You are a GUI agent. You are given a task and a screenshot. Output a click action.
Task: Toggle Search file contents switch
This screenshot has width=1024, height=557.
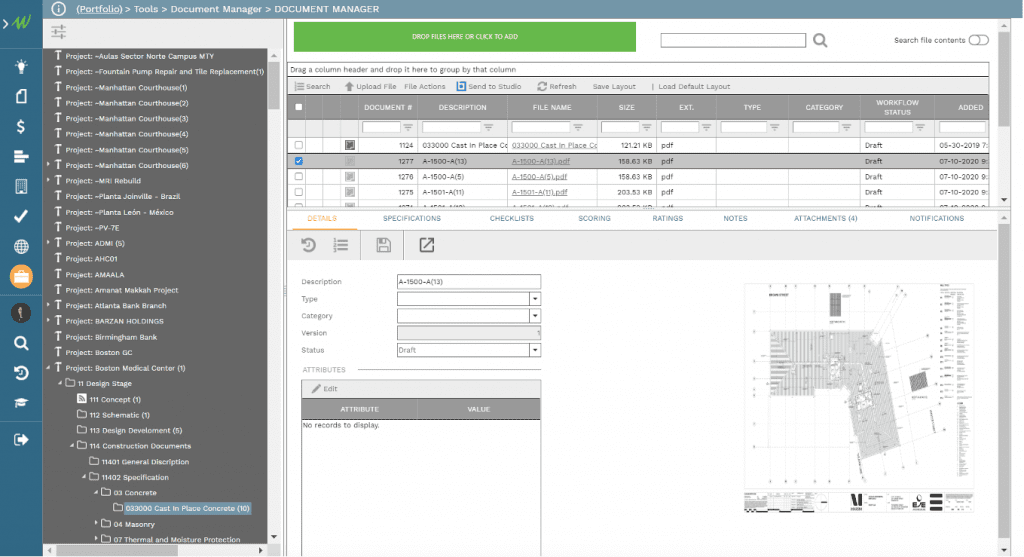[978, 40]
